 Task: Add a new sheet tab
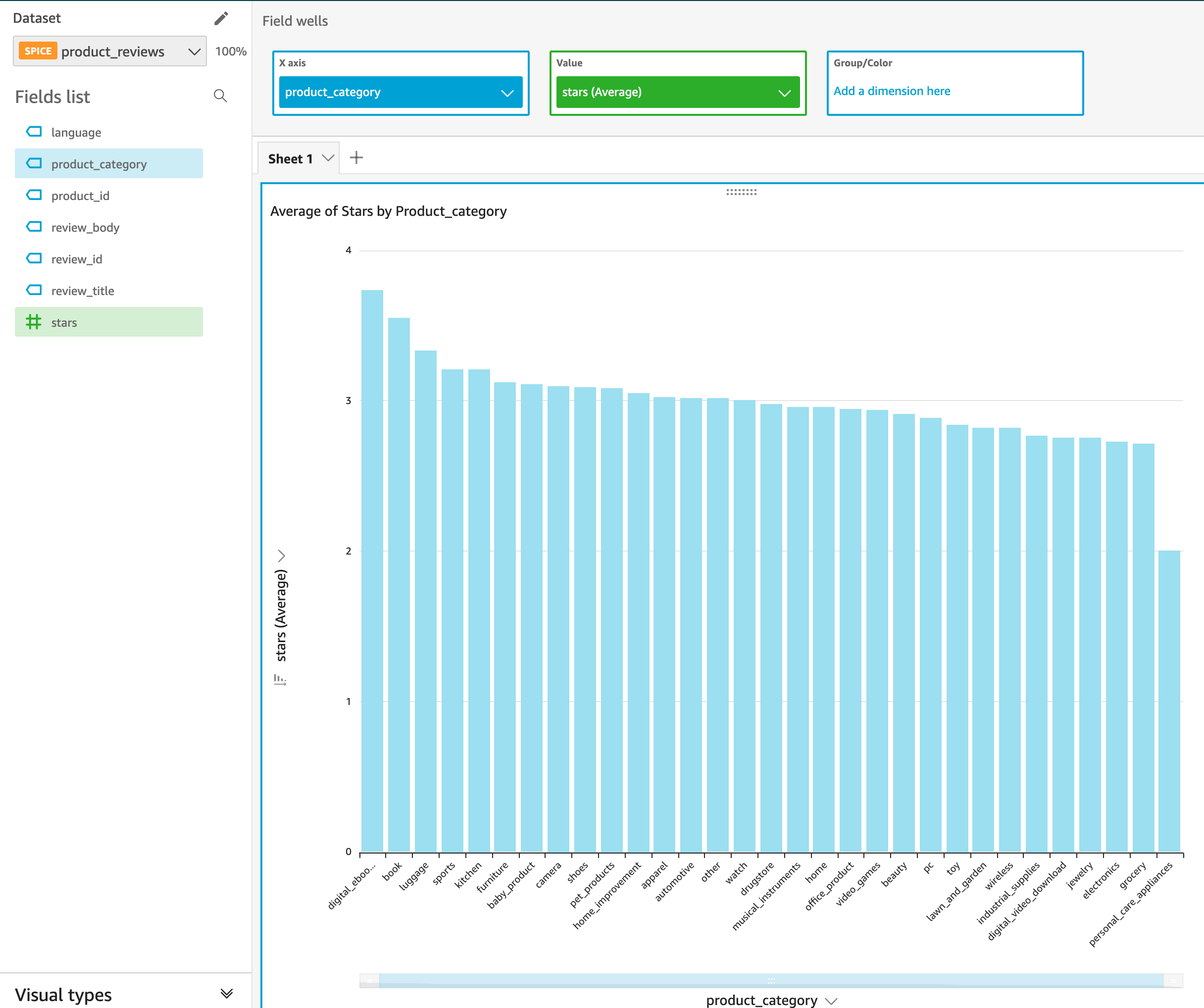tap(357, 158)
